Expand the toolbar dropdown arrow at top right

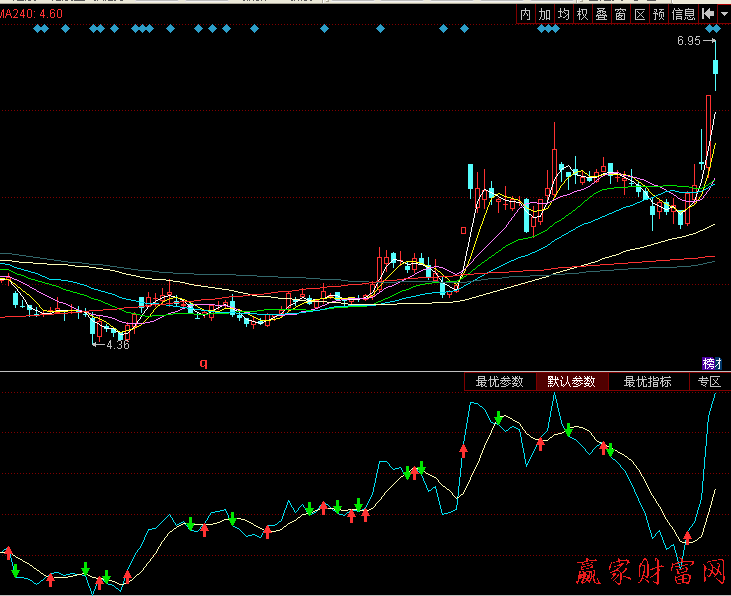(x=724, y=14)
